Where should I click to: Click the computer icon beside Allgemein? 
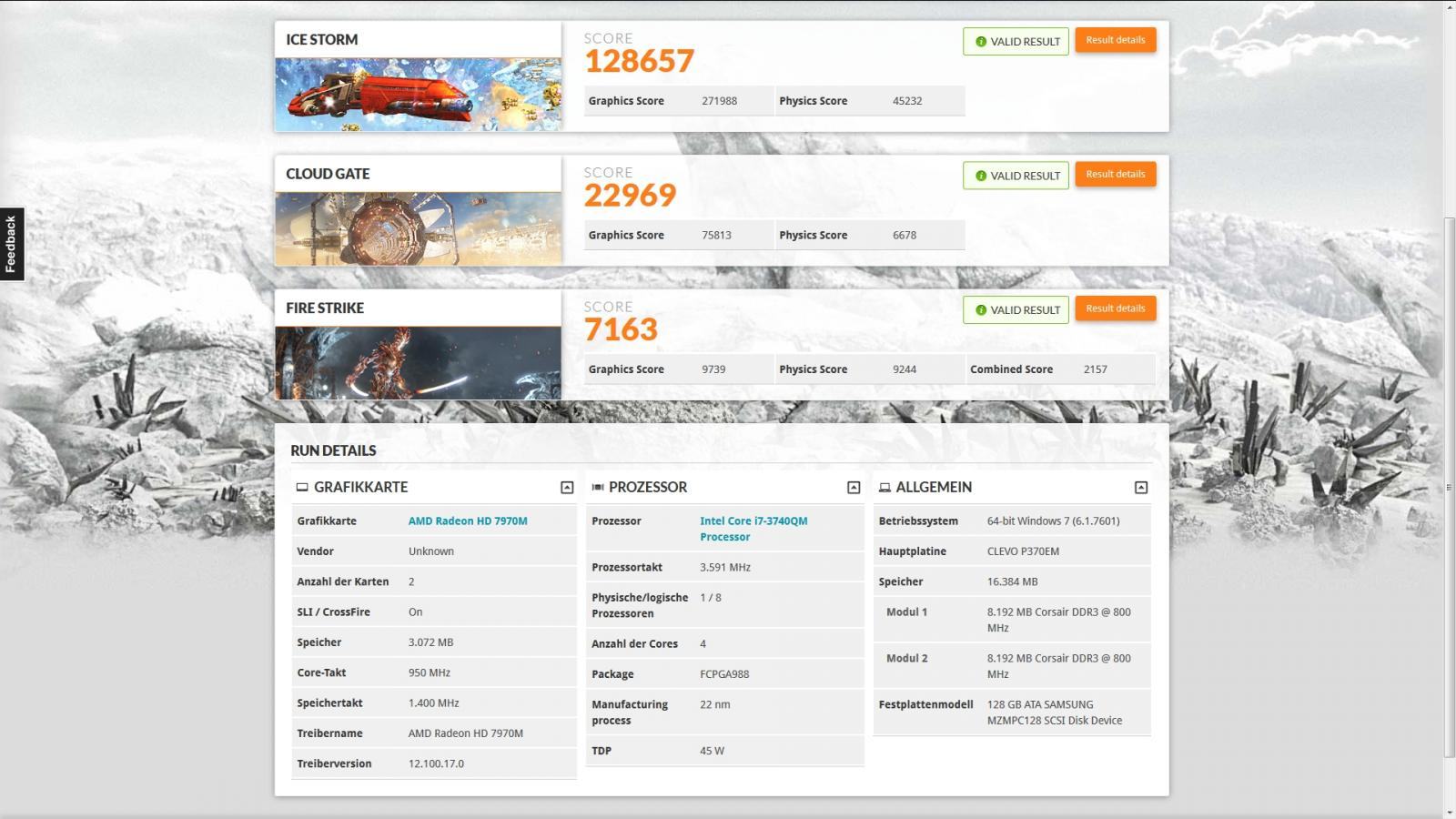tap(885, 487)
